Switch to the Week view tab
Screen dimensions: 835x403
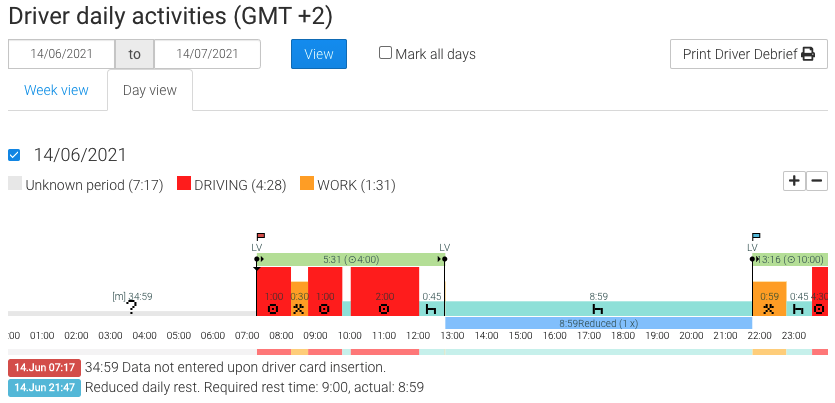[x=56, y=90]
